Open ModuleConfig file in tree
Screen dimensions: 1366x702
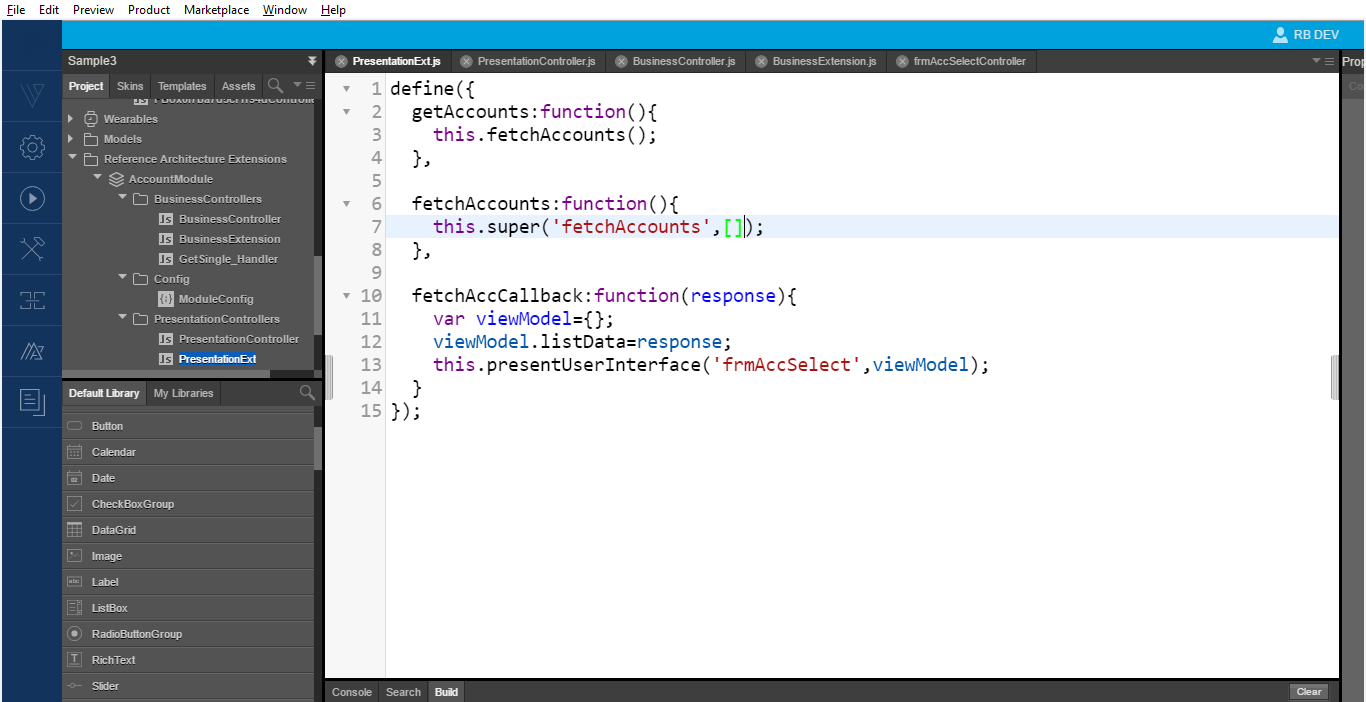tap(216, 299)
